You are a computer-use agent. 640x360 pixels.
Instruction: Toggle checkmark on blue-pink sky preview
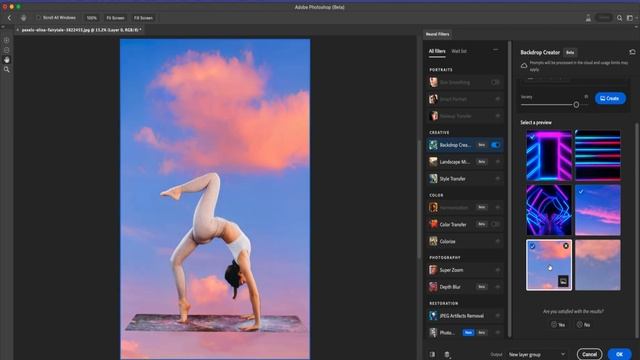click(x=581, y=191)
